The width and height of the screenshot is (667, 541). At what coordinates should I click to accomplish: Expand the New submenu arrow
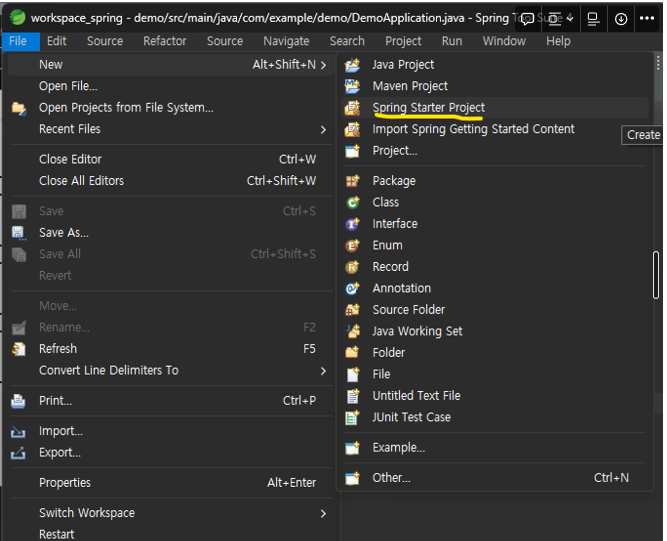323,65
